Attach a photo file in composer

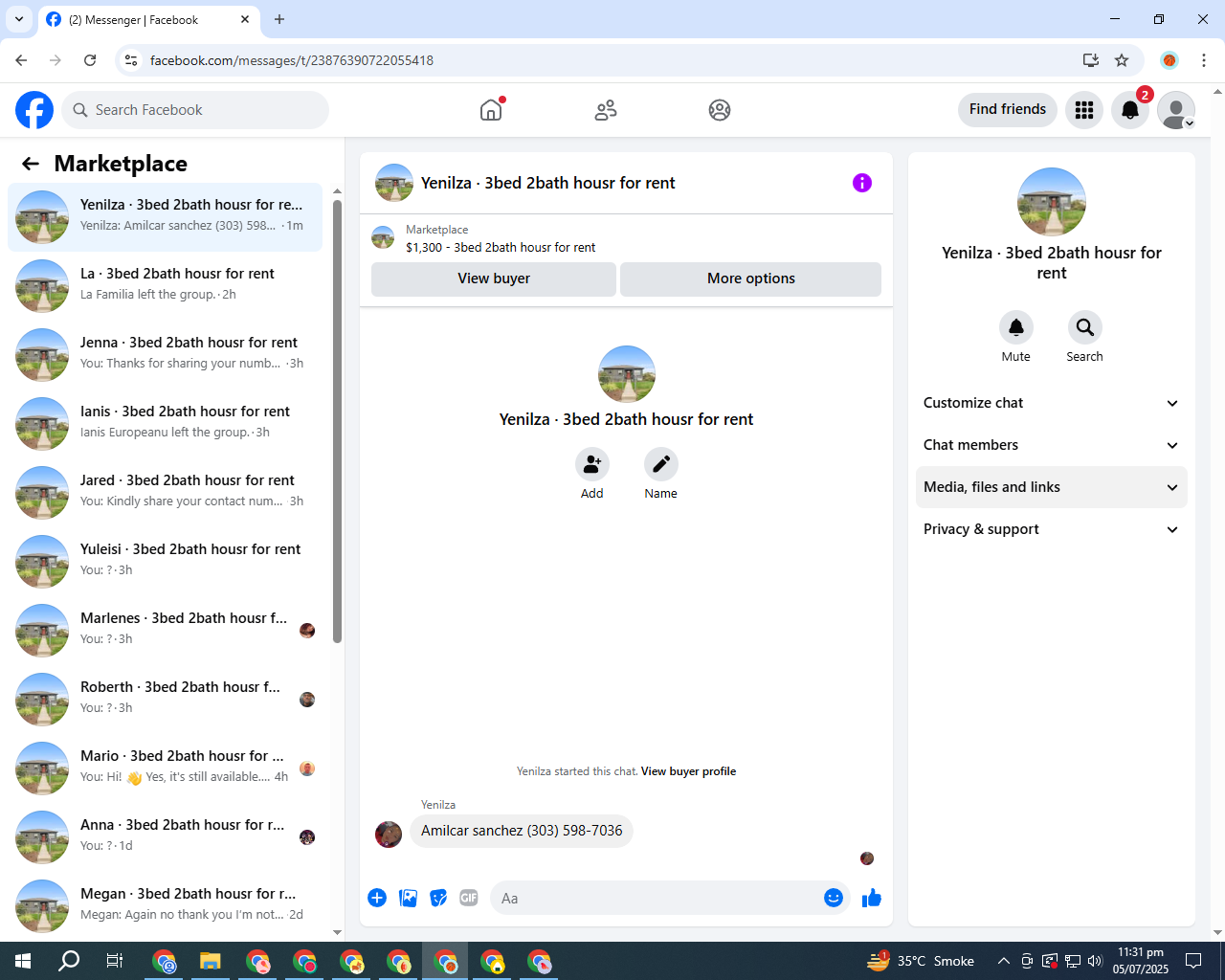pos(408,898)
